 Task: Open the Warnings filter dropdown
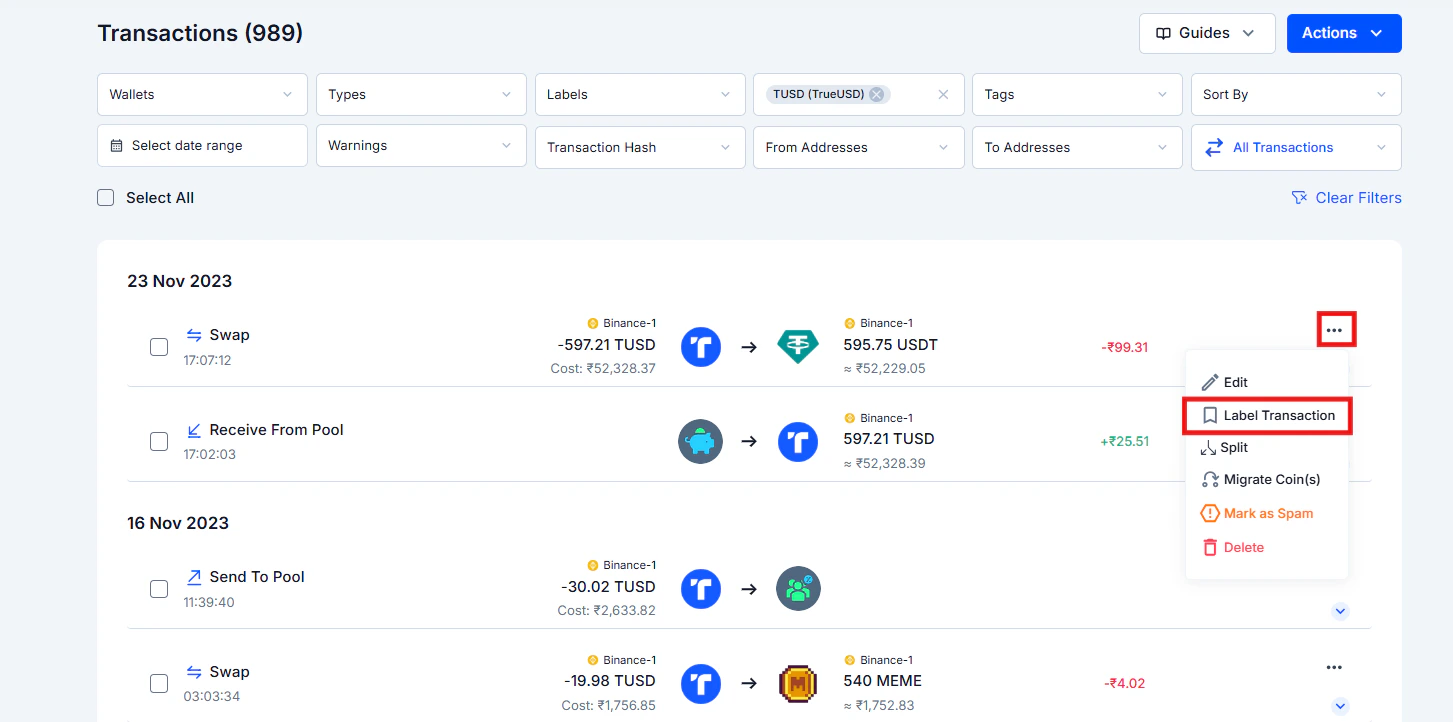[x=421, y=146]
